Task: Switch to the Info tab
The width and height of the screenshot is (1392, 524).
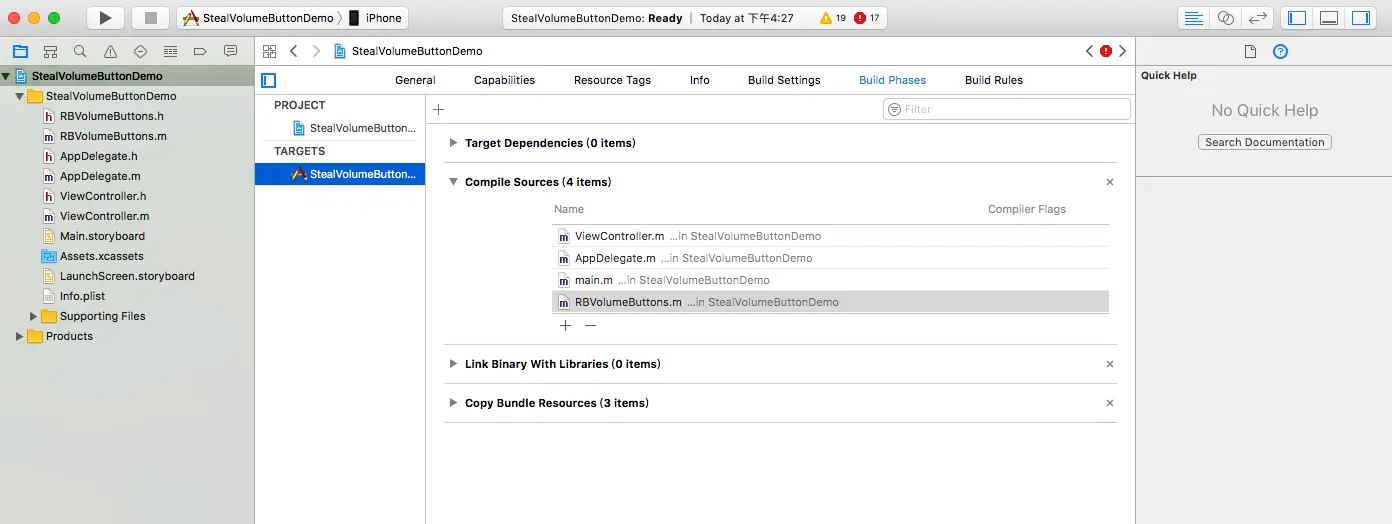Action: tap(700, 80)
